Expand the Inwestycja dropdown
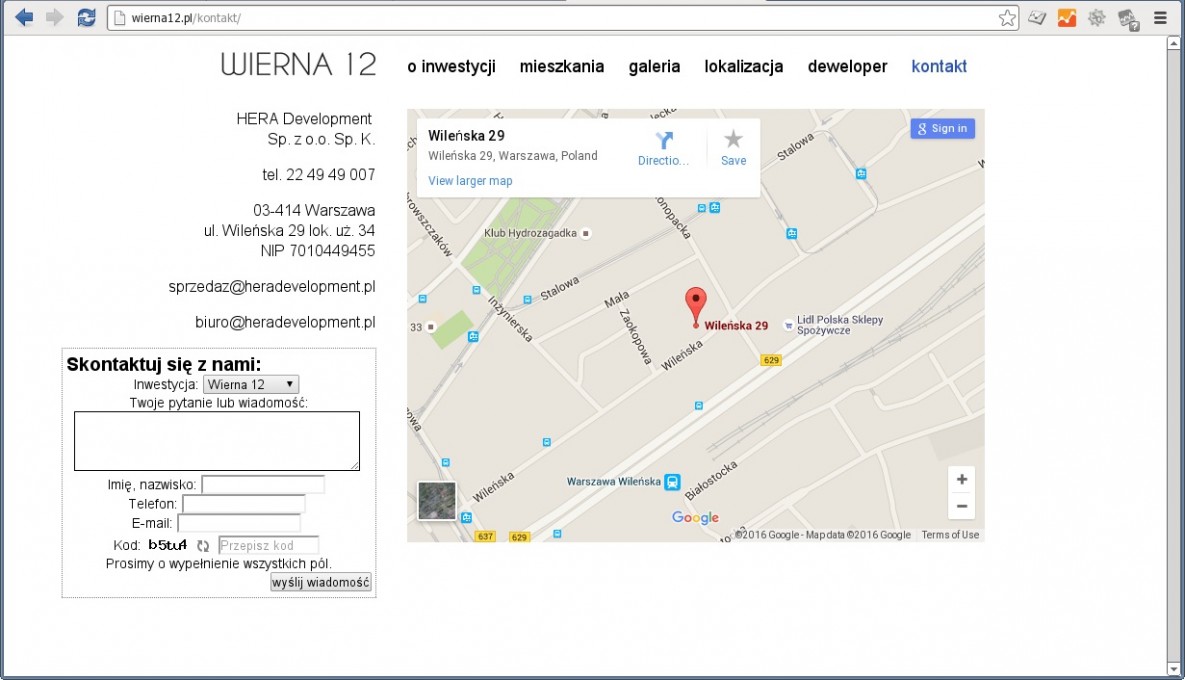The width and height of the screenshot is (1185, 680). click(x=250, y=384)
